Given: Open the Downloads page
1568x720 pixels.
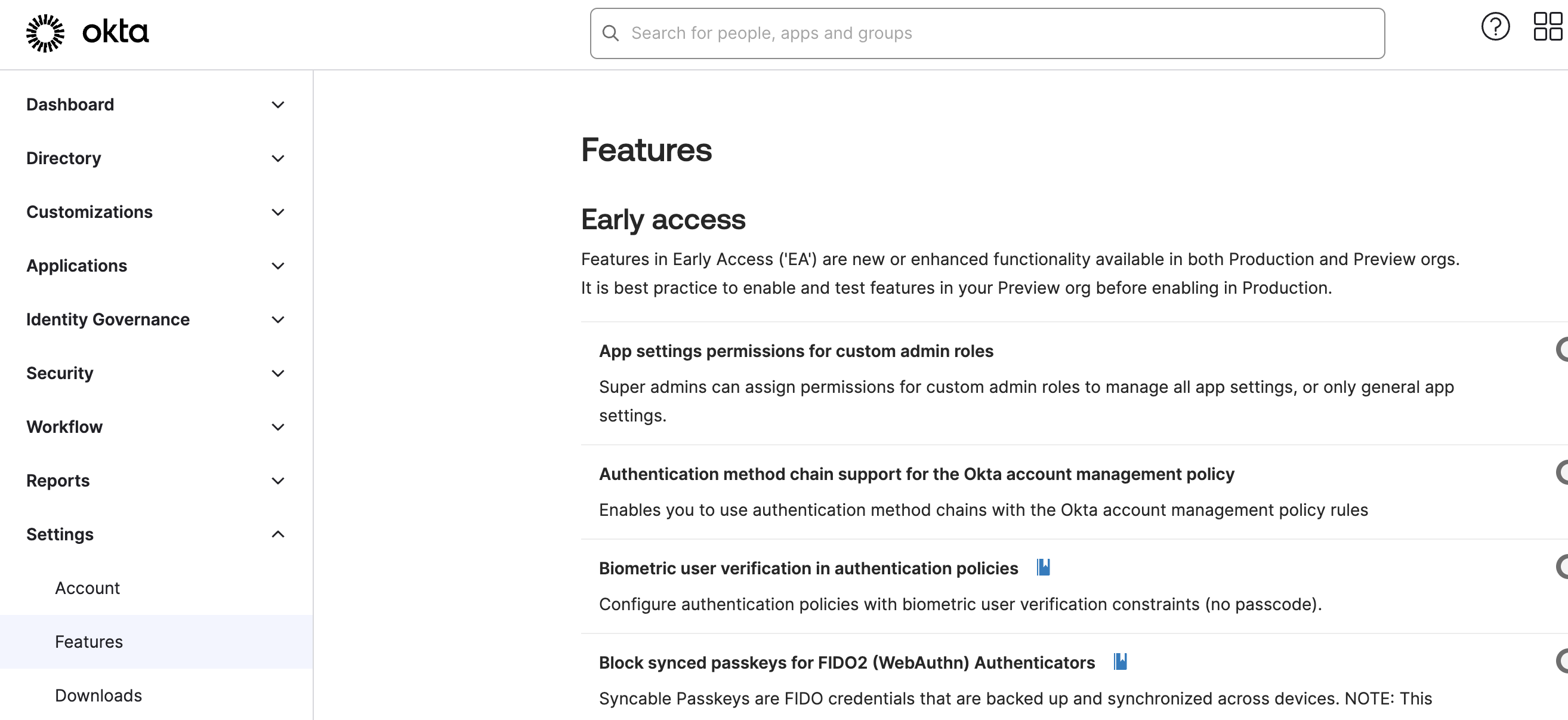Looking at the screenshot, I should pos(98,695).
